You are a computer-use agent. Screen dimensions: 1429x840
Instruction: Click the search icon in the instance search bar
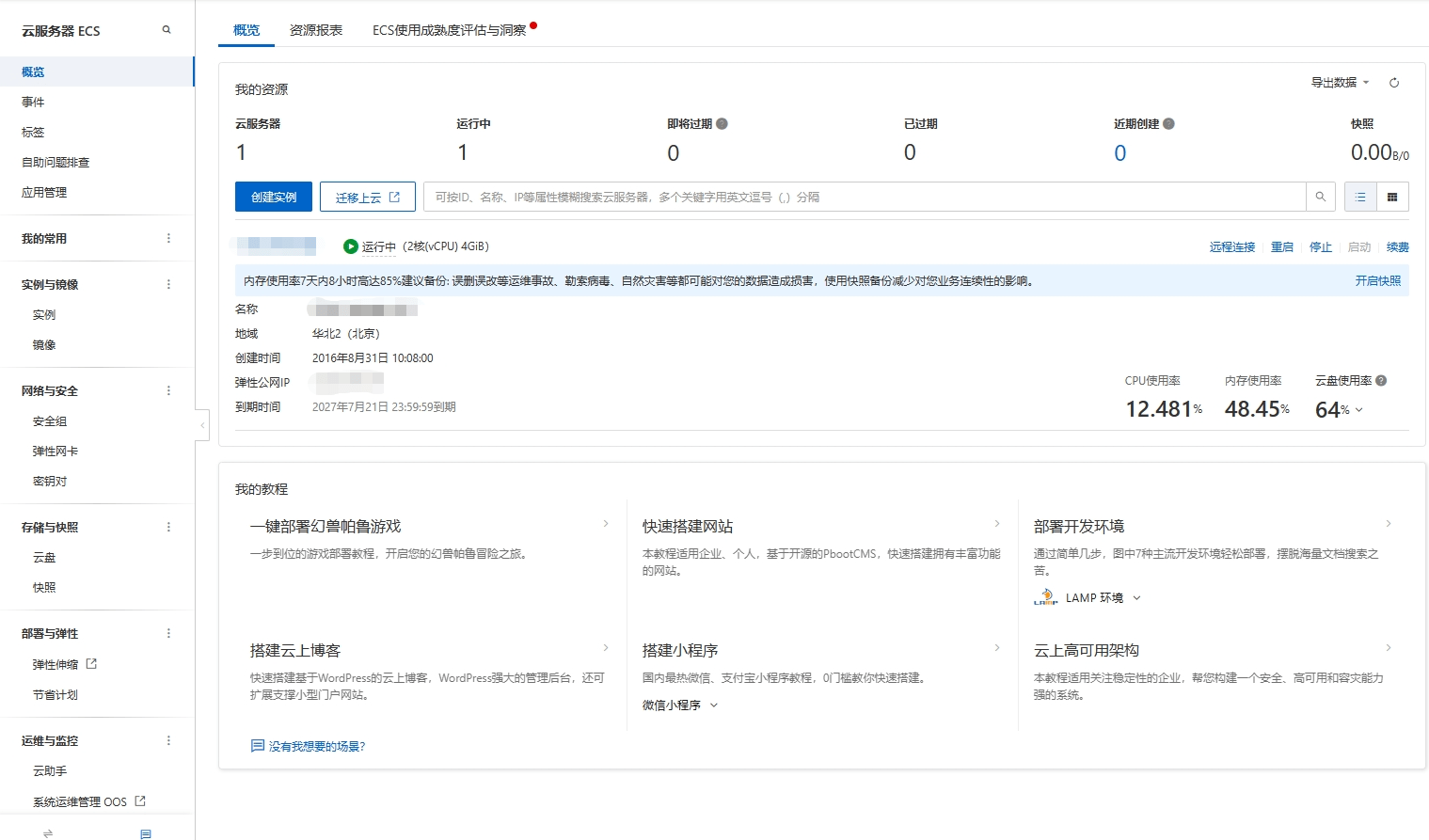coord(1321,197)
